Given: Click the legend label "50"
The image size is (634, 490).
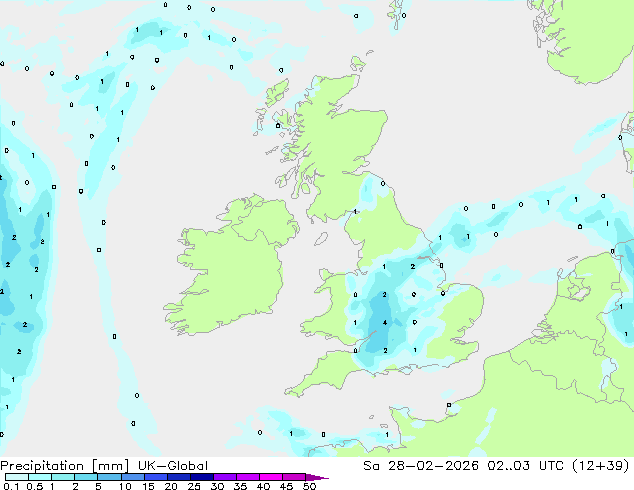Looking at the screenshot, I should coord(310,486).
